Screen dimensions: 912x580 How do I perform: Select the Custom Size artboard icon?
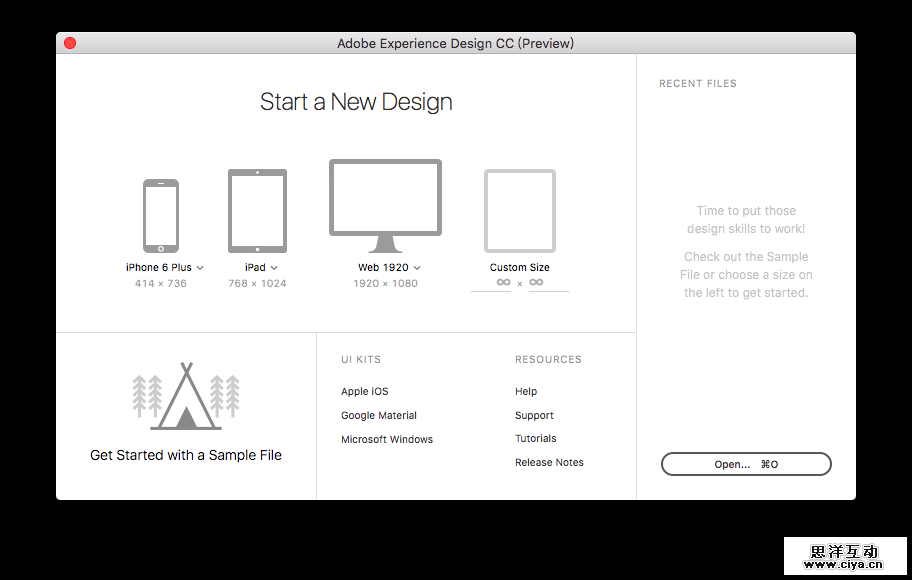[x=519, y=211]
